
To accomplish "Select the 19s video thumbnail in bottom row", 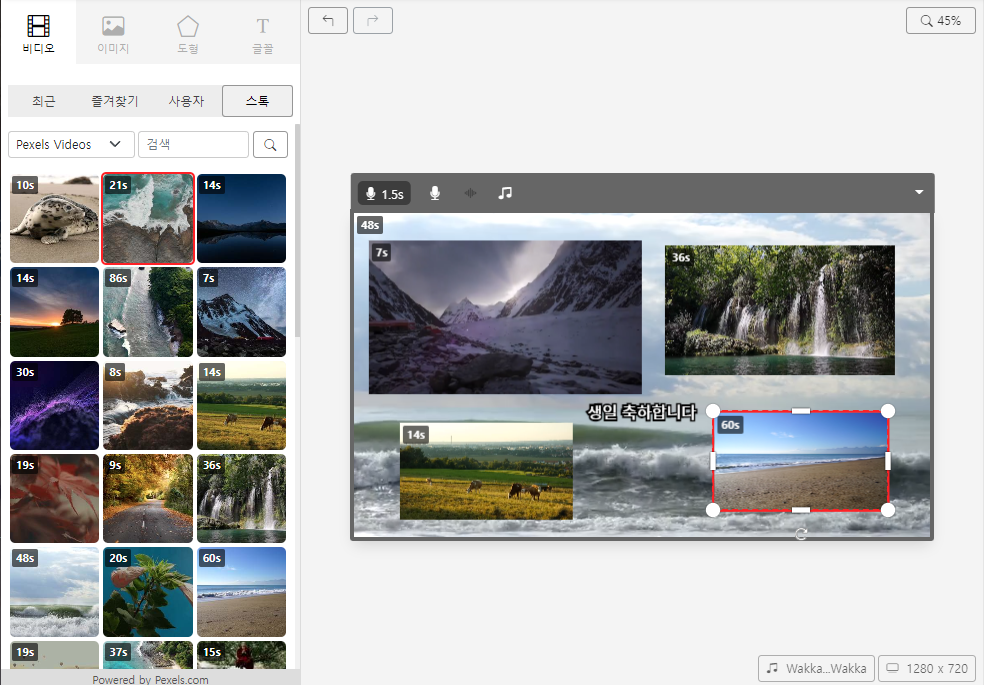I will [55, 655].
